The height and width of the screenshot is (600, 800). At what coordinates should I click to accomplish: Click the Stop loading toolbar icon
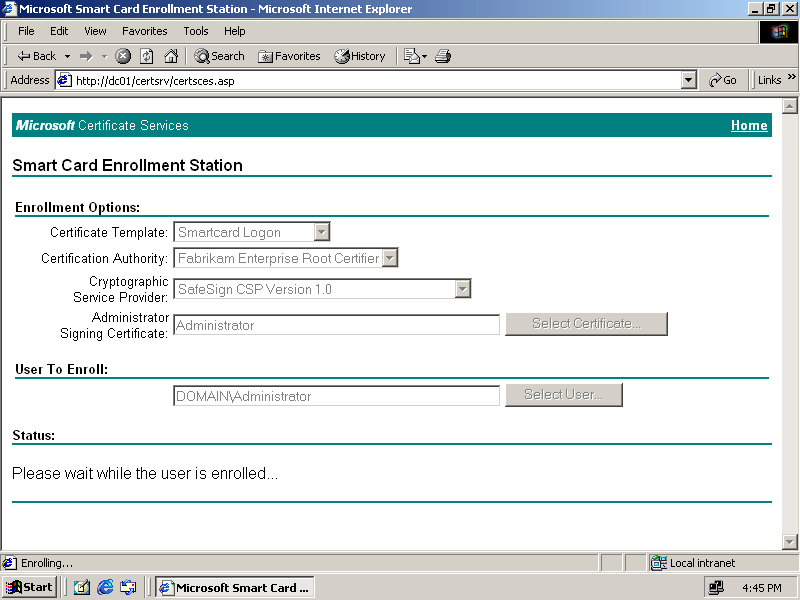(123, 56)
